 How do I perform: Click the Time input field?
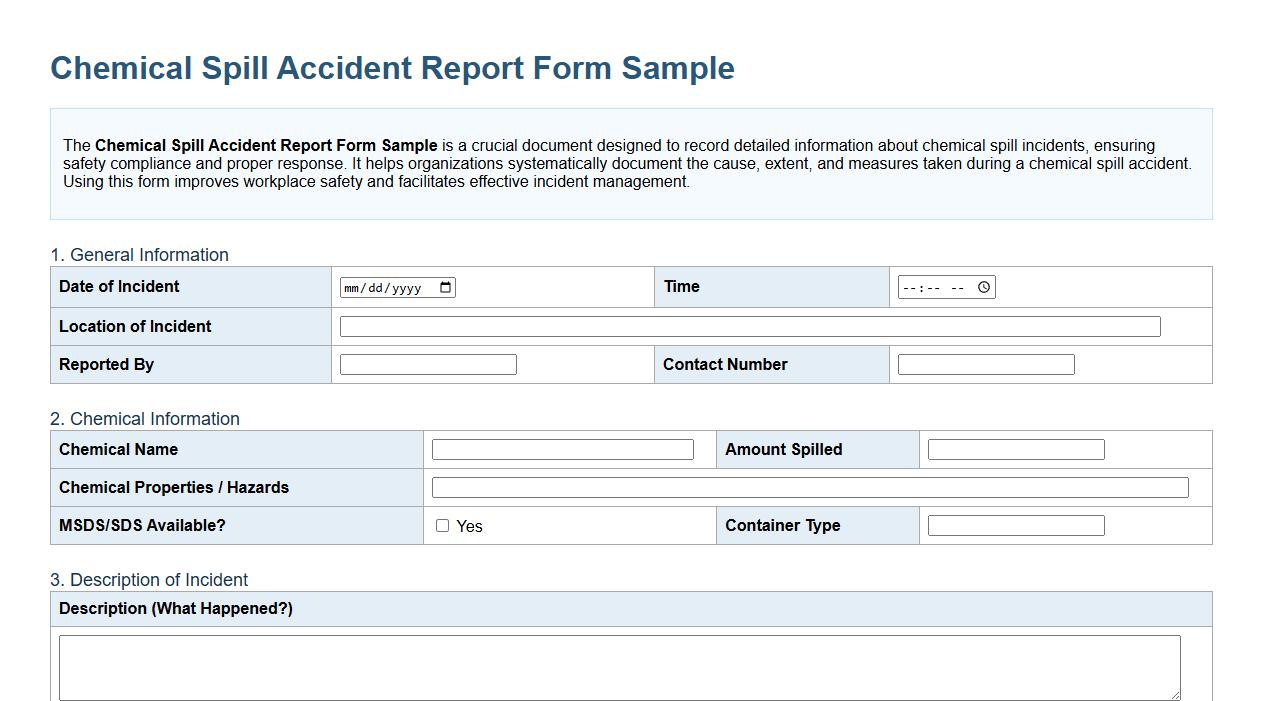tap(935, 287)
